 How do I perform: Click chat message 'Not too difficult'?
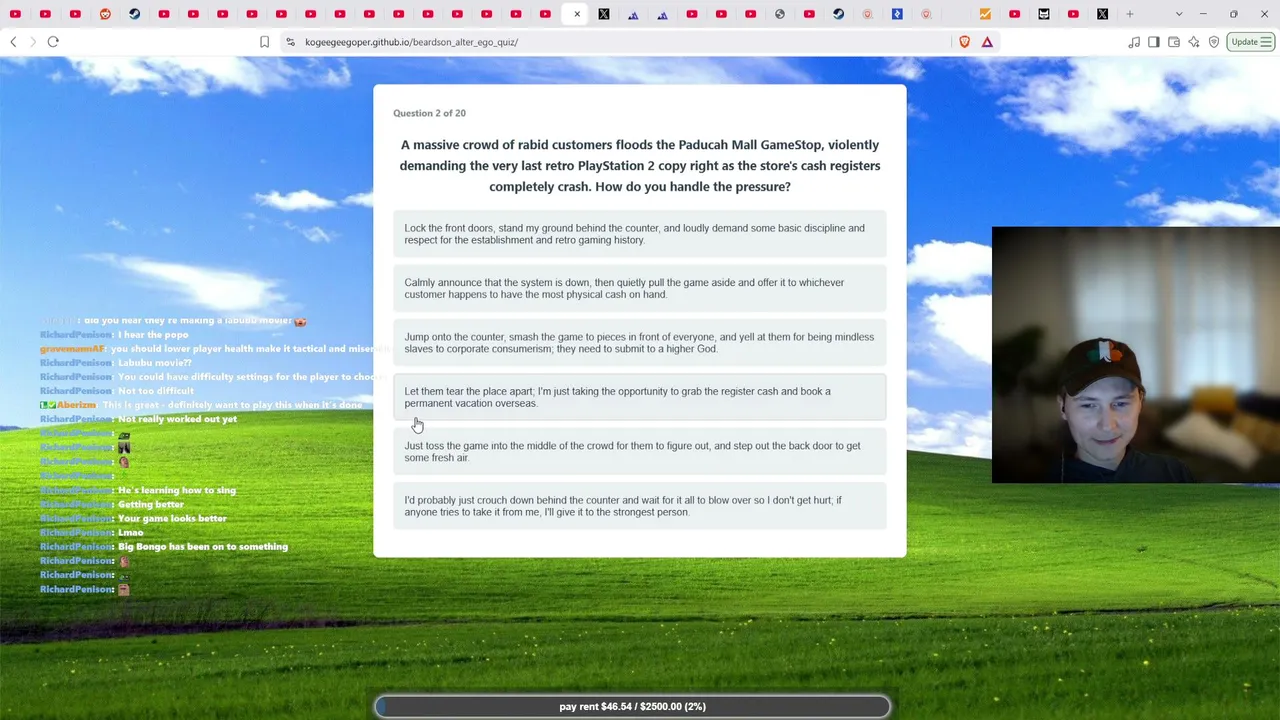tap(156, 391)
